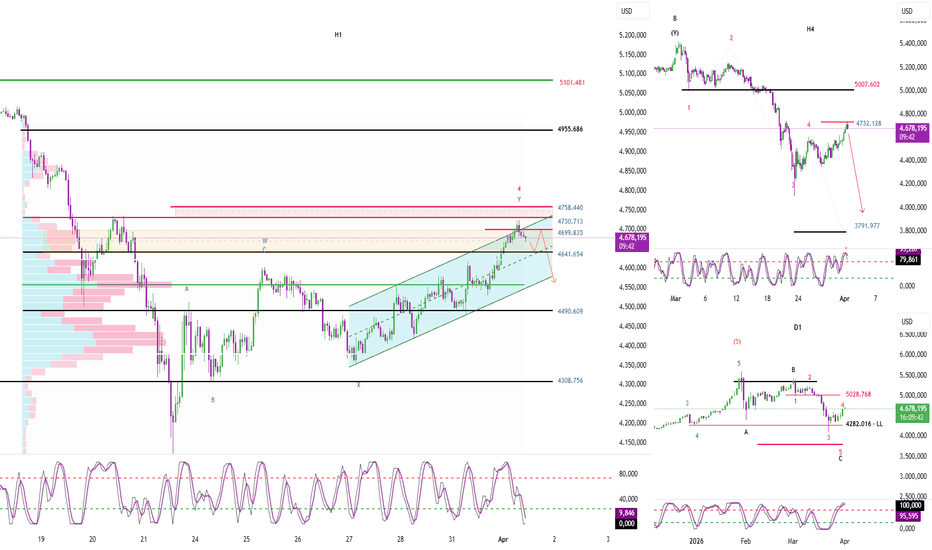Select the 5101.481 red price label
932x550 pixels.
[572, 83]
